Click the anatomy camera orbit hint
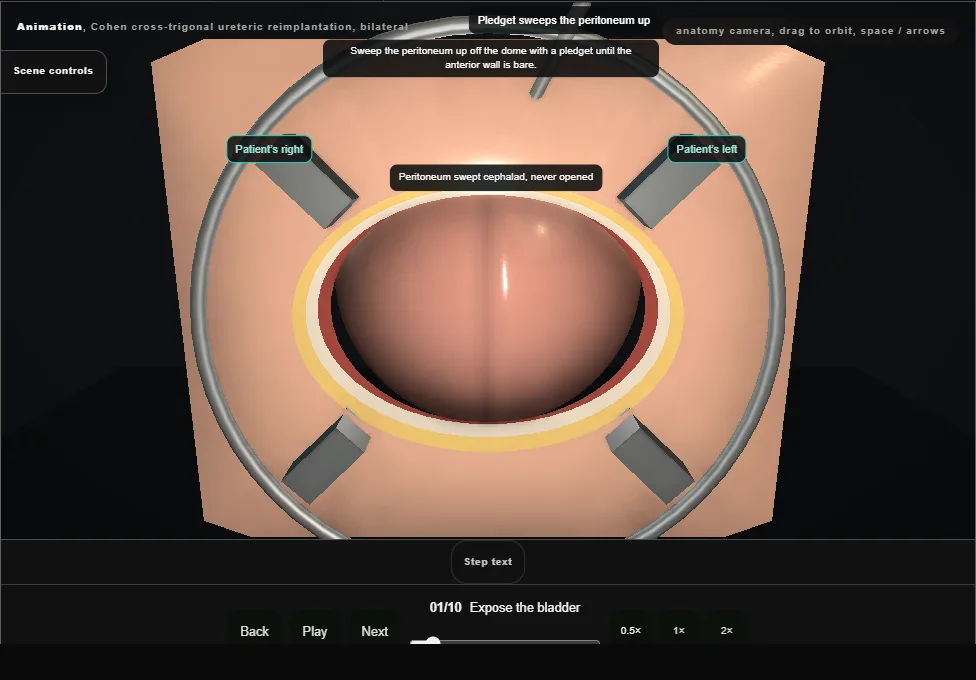Viewport: 976px width, 680px height. 810,31
